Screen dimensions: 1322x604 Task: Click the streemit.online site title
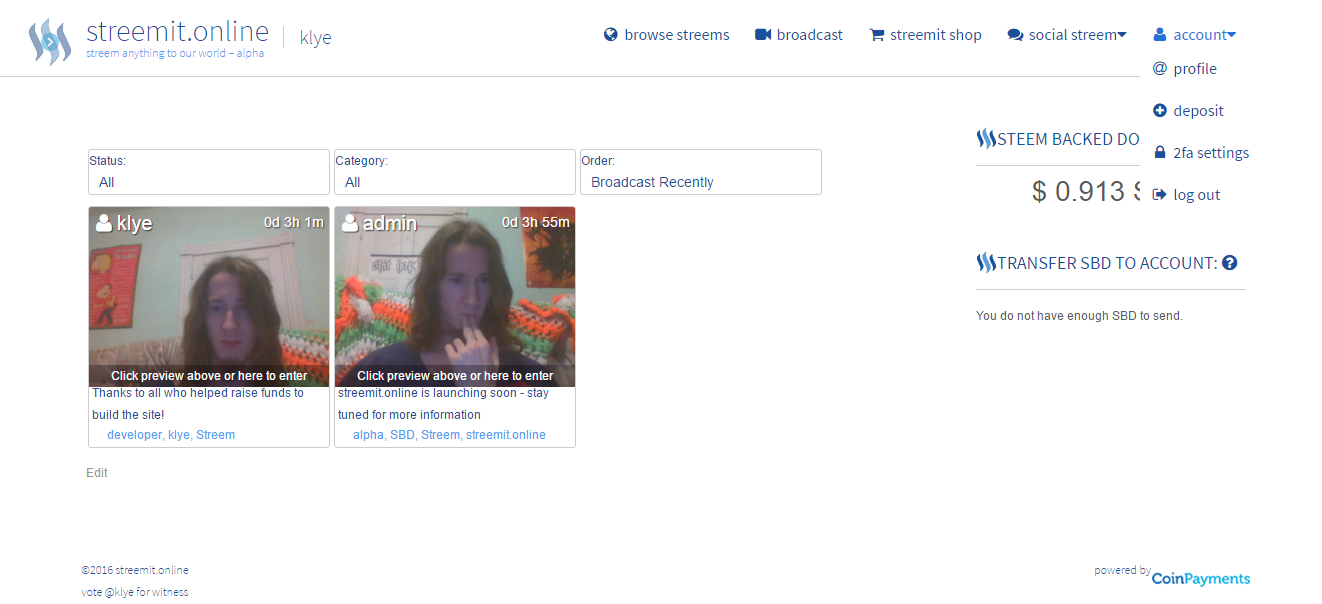tap(177, 31)
